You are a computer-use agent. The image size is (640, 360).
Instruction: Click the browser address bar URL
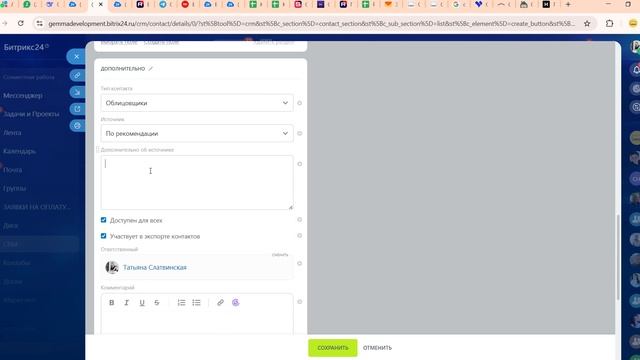(311, 24)
